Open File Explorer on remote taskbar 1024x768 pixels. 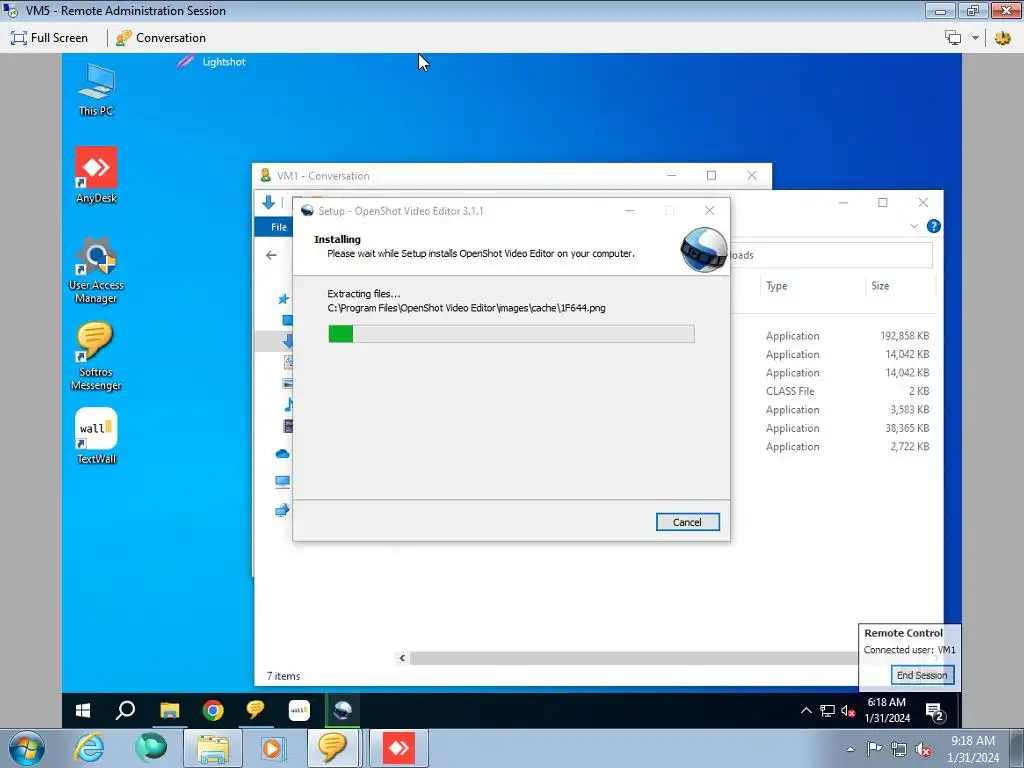click(x=170, y=710)
